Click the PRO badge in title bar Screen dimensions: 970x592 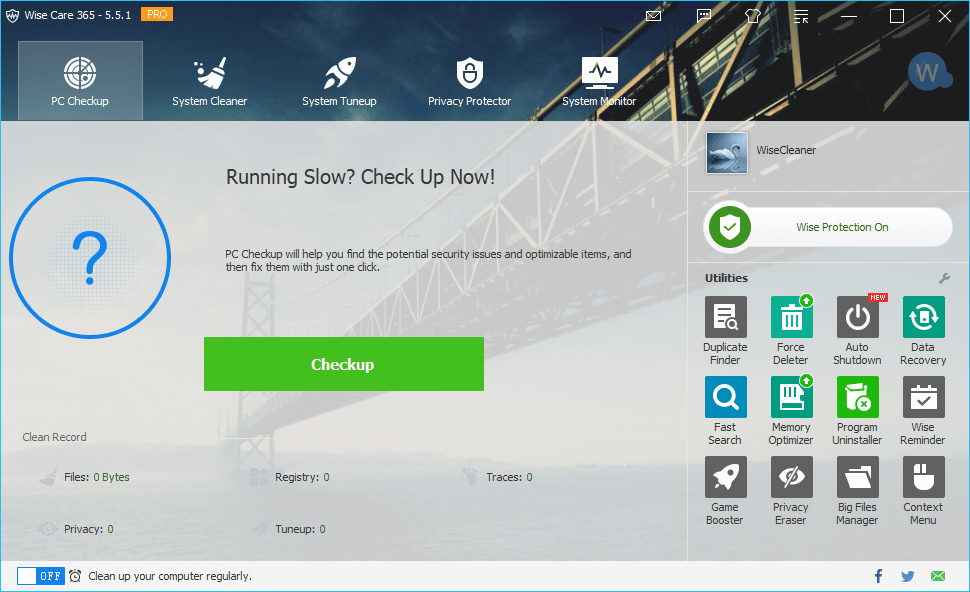[x=157, y=14]
